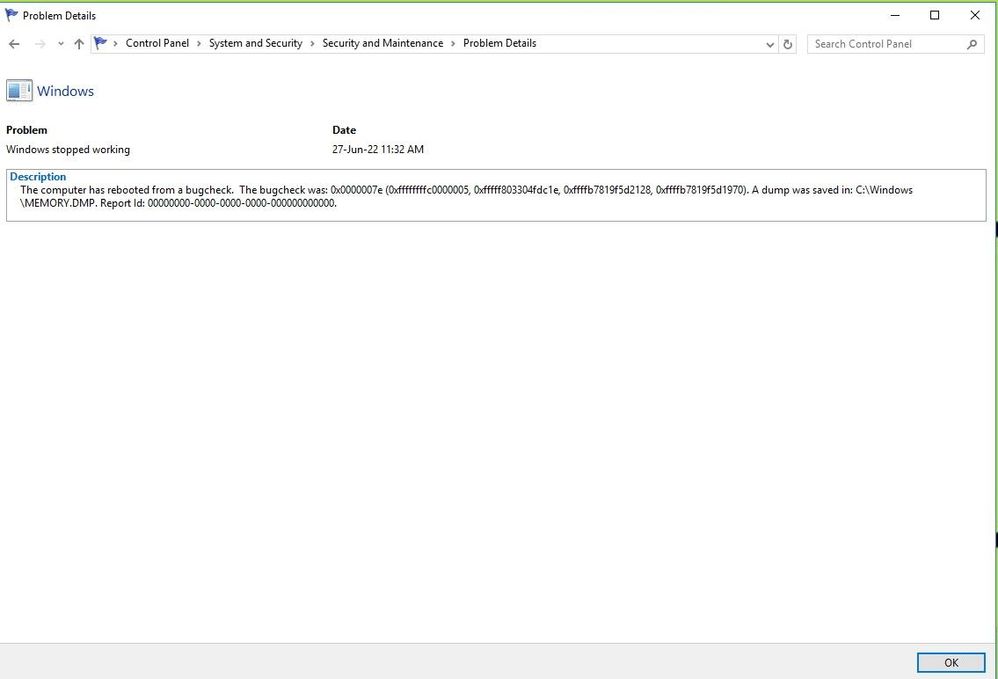This screenshot has height=679, width=998.
Task: Click the OK button
Action: point(951,662)
